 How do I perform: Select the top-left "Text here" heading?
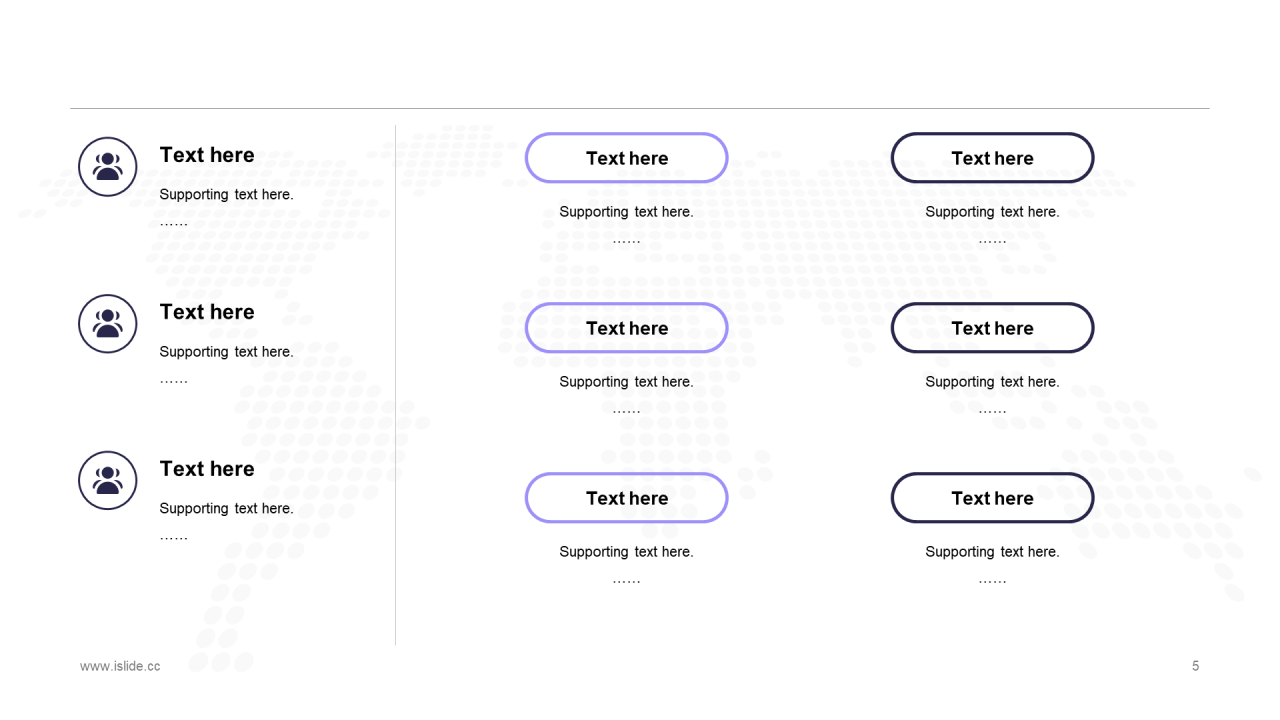pos(207,155)
